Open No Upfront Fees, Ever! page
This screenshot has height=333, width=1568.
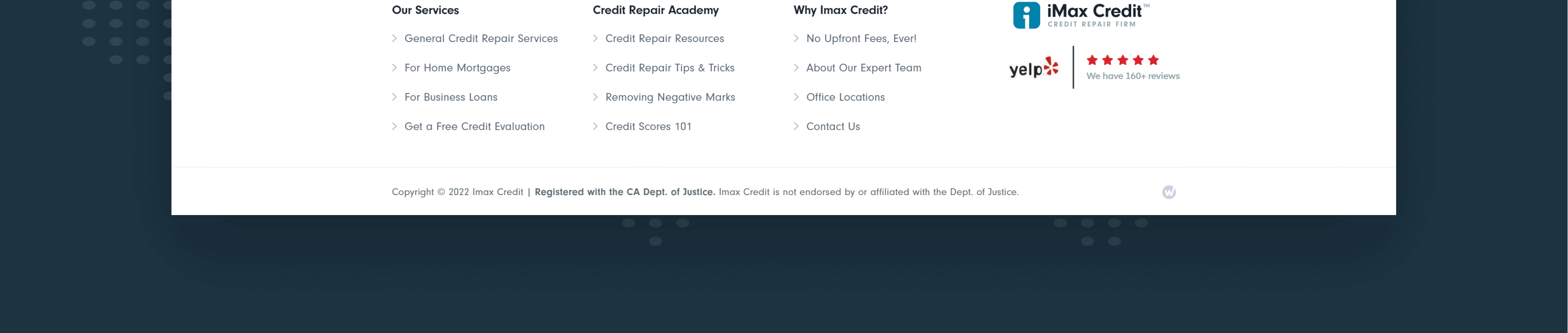pos(861,38)
